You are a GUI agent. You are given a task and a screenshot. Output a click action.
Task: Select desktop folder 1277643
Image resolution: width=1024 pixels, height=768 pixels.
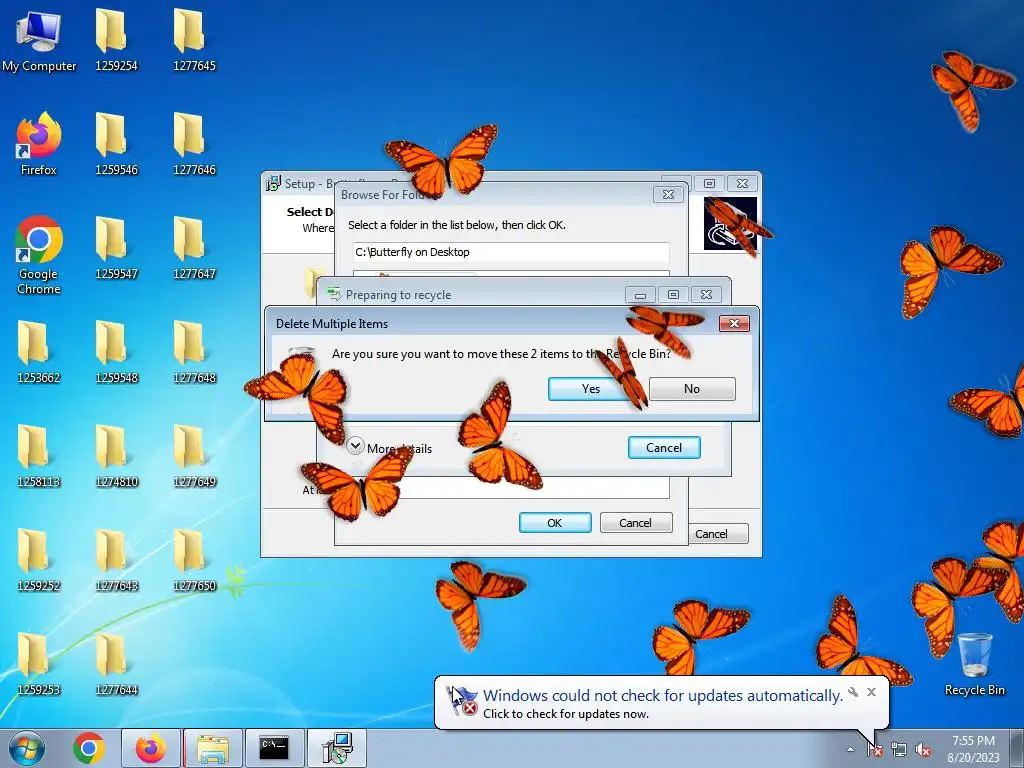[116, 561]
